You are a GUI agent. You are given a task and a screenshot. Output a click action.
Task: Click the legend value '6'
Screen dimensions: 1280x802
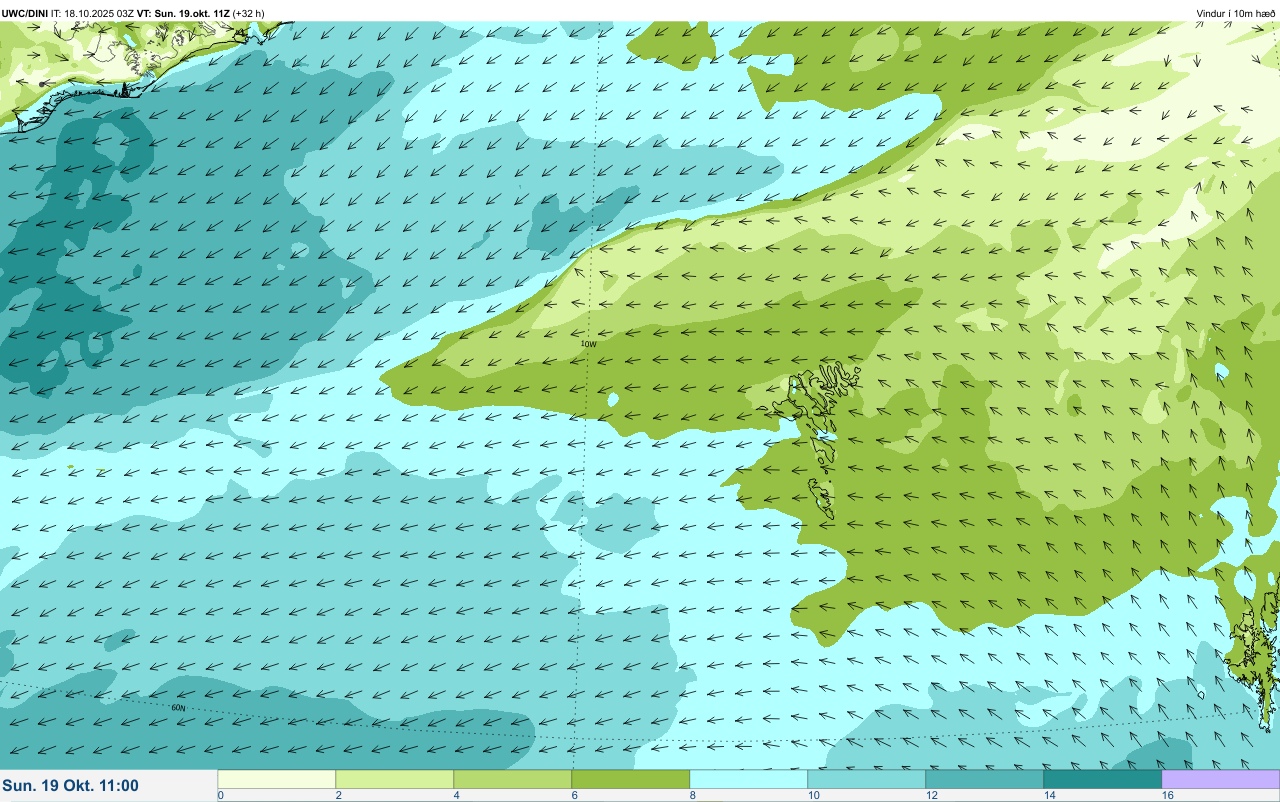pos(574,795)
